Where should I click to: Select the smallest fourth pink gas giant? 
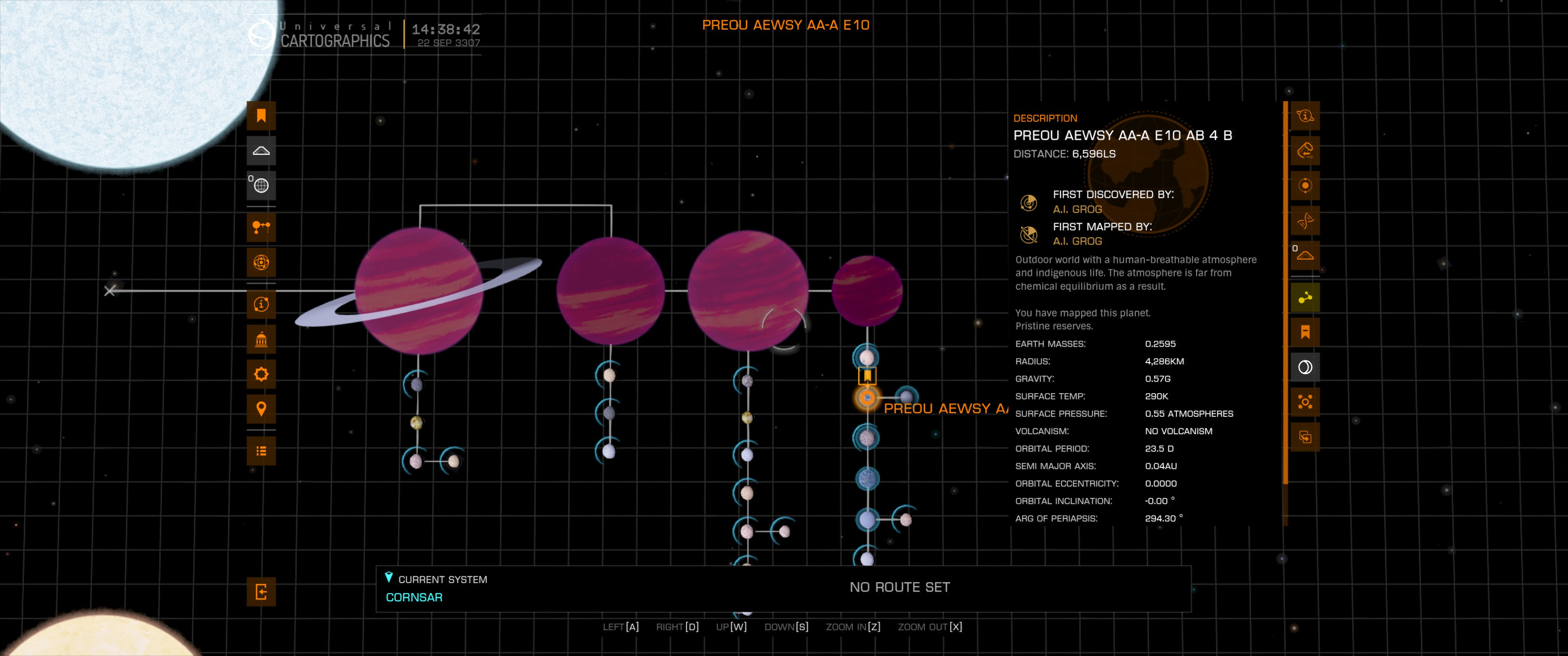867,291
